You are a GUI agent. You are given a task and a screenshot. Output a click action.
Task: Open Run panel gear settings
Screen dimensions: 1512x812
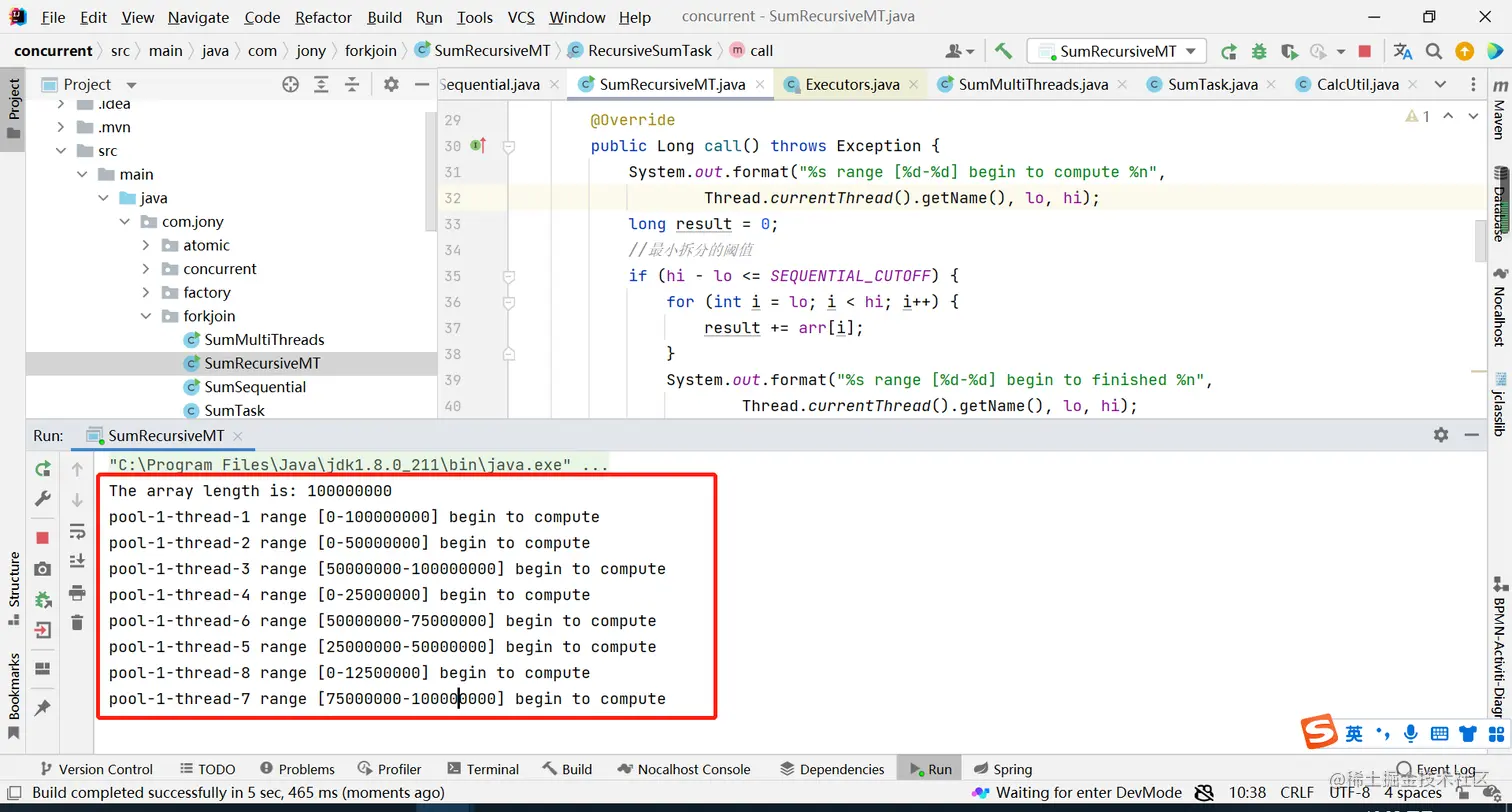[1441, 435]
